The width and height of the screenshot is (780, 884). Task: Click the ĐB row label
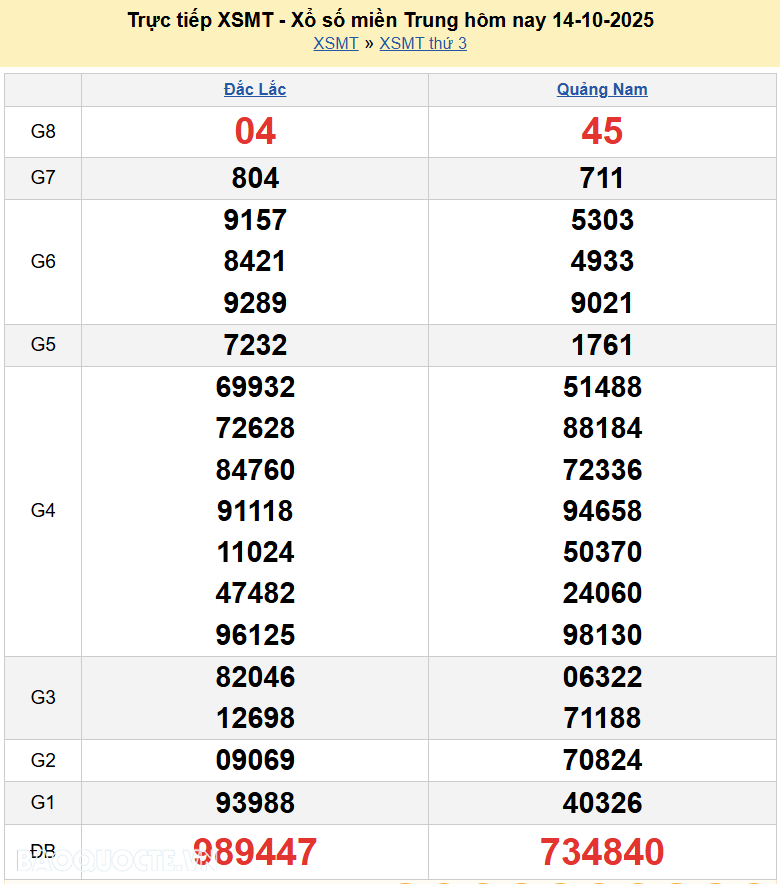(43, 851)
